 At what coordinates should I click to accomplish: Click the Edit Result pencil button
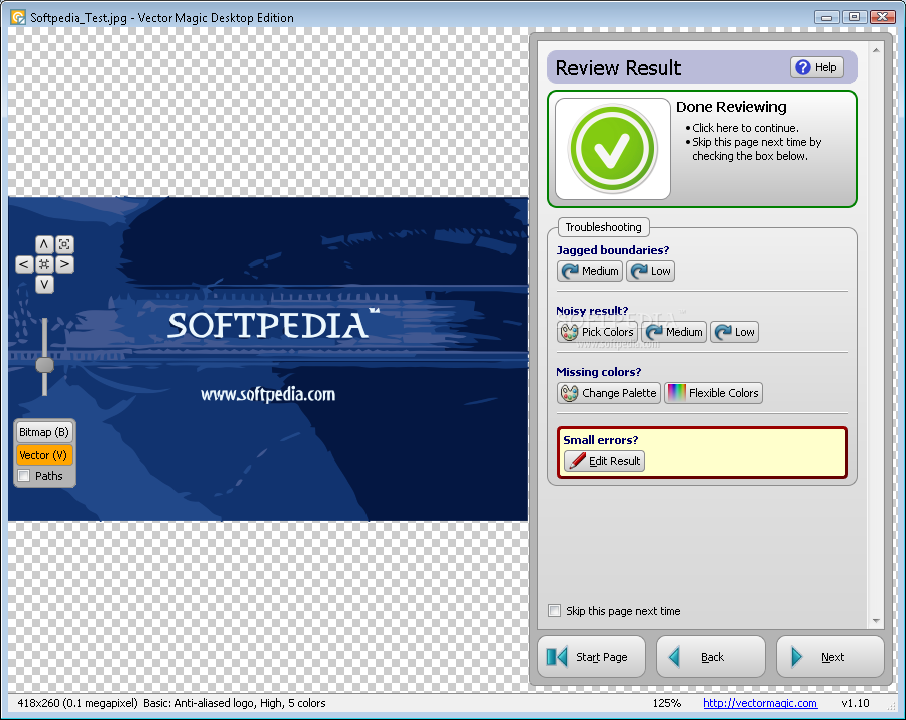point(604,461)
